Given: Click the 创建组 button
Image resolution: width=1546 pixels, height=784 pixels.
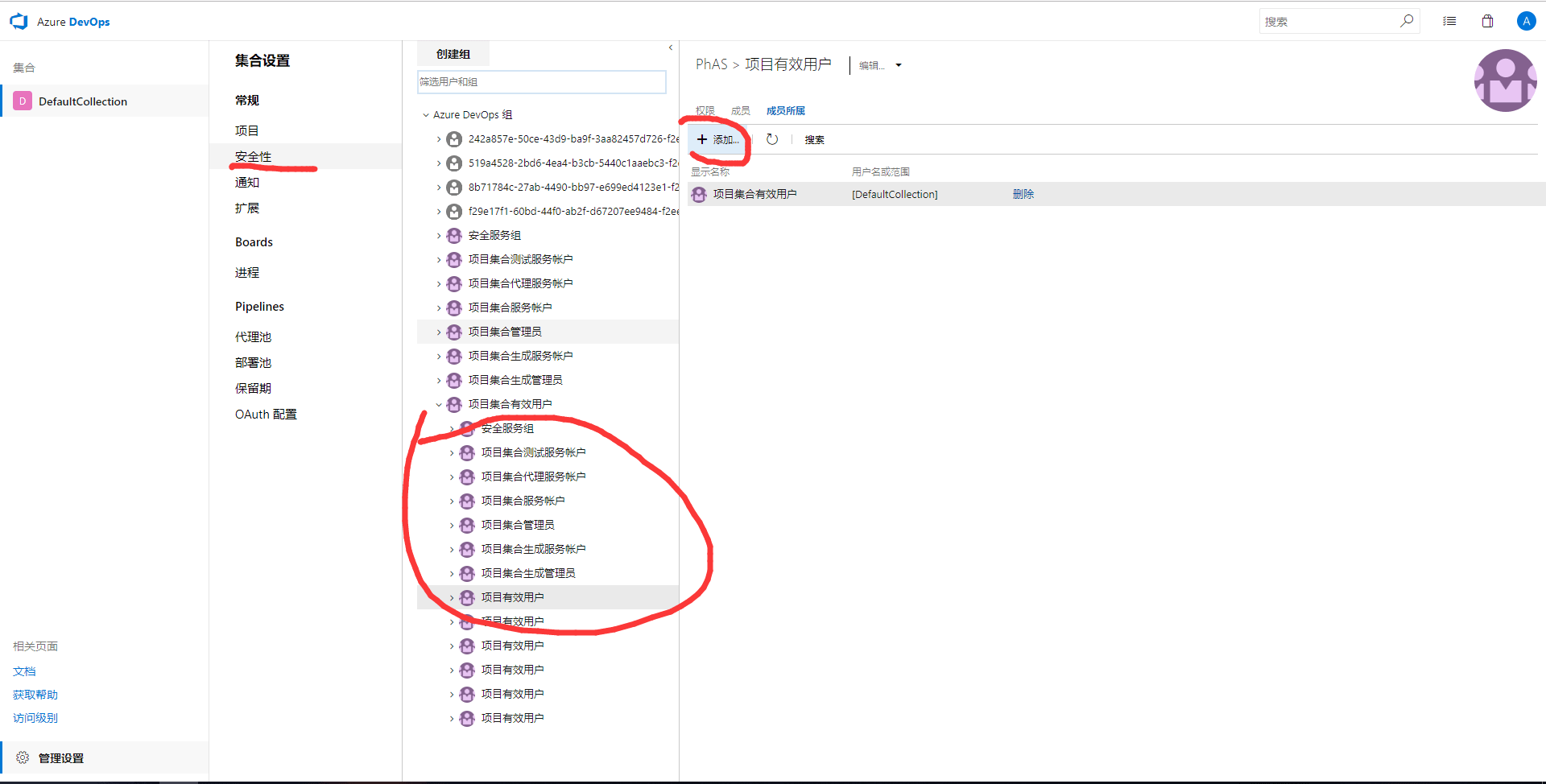Looking at the screenshot, I should (x=453, y=54).
